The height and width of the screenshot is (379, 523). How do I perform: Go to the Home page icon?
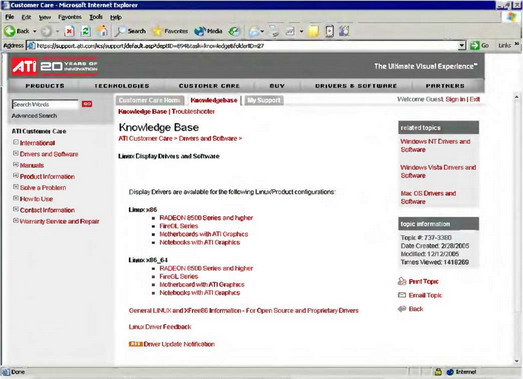pyautogui.click(x=102, y=31)
